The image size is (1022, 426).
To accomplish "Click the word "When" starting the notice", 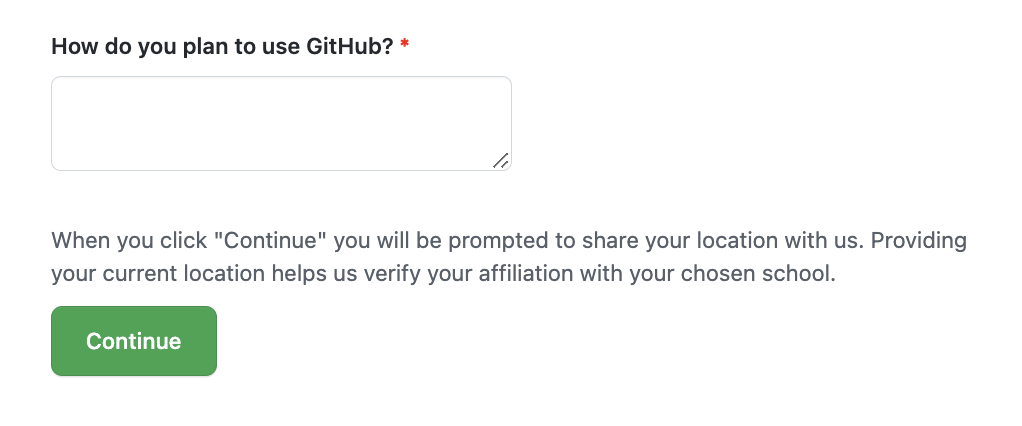I will [x=81, y=240].
